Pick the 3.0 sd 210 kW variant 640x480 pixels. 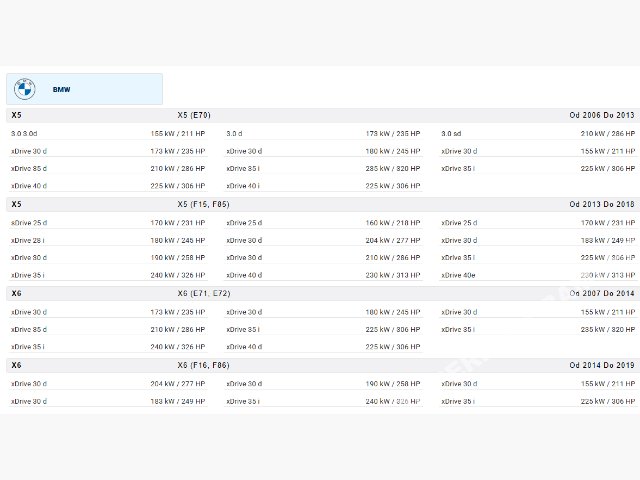[451, 133]
